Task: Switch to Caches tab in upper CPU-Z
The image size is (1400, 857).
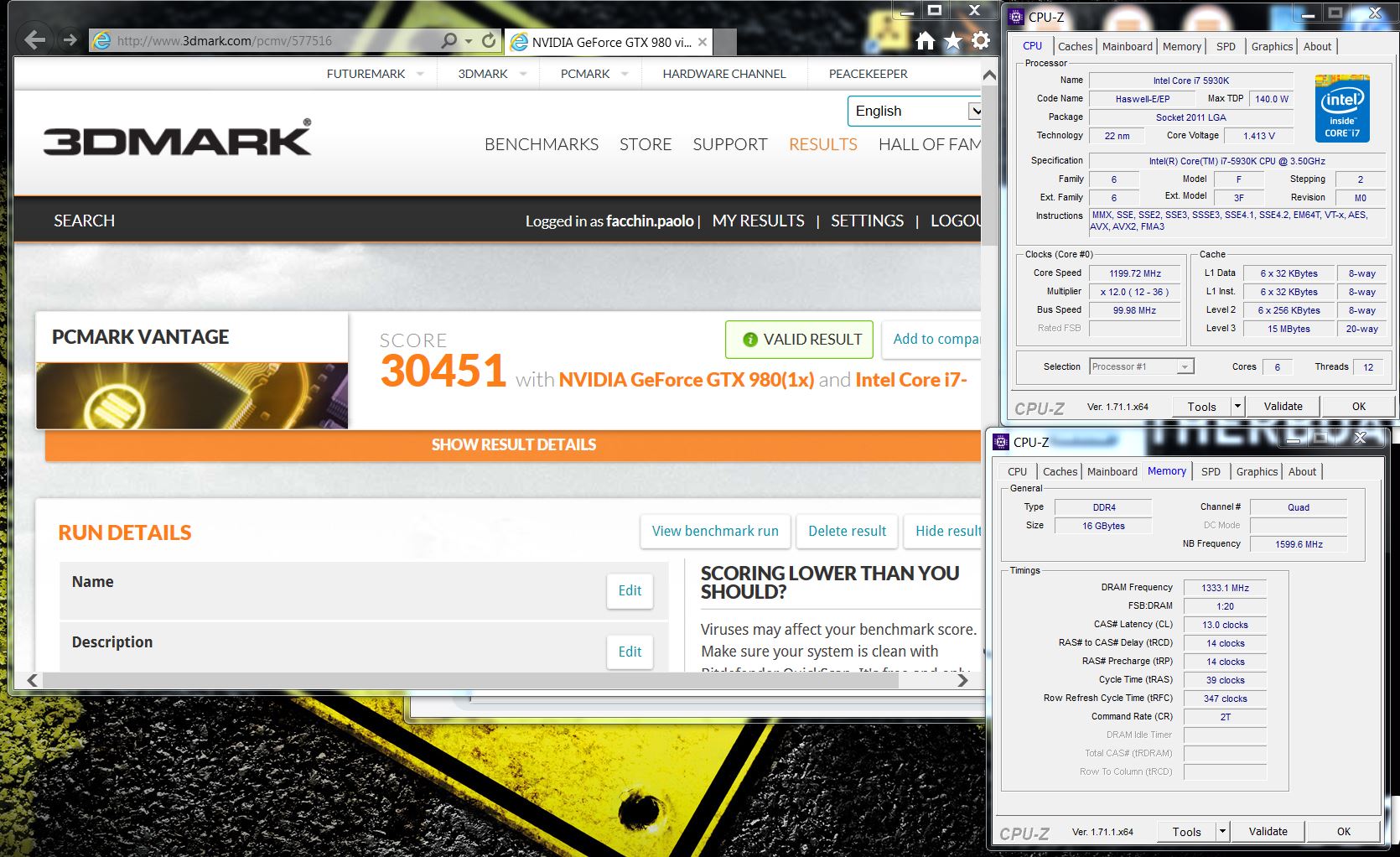Action: click(x=1075, y=47)
